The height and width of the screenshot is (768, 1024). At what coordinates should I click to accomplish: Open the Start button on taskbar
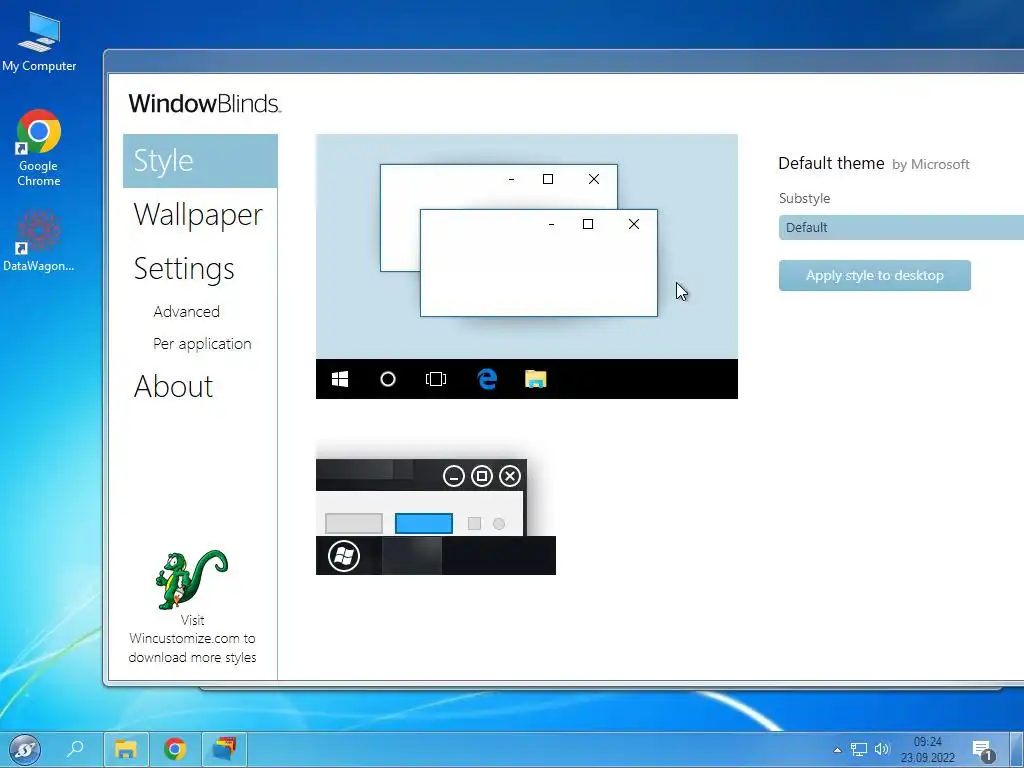(x=25, y=749)
